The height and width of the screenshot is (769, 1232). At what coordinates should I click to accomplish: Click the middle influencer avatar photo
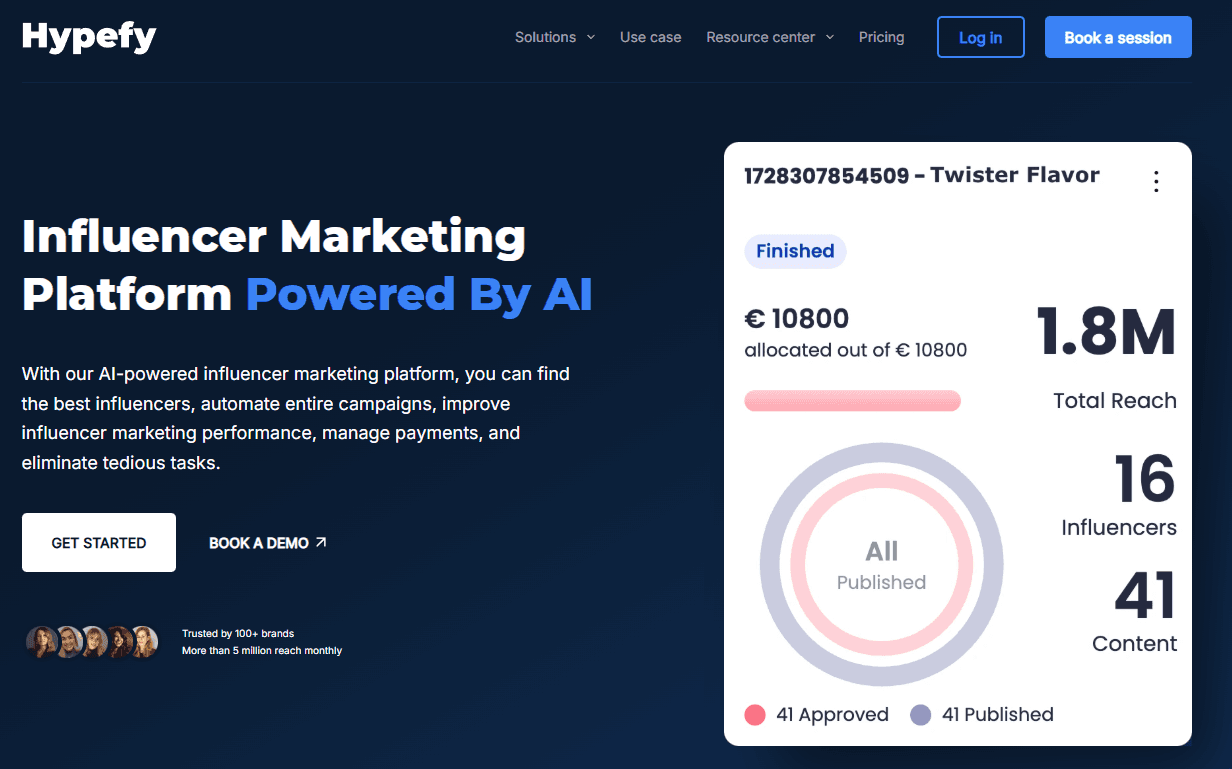pos(93,641)
